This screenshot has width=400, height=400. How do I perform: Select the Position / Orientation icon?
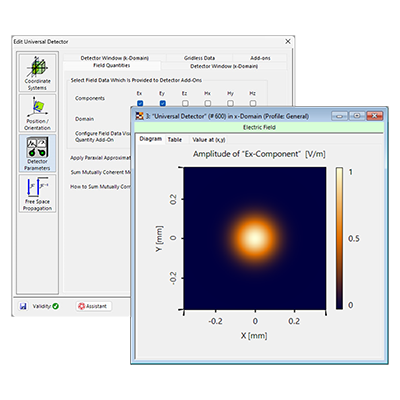click(37, 113)
